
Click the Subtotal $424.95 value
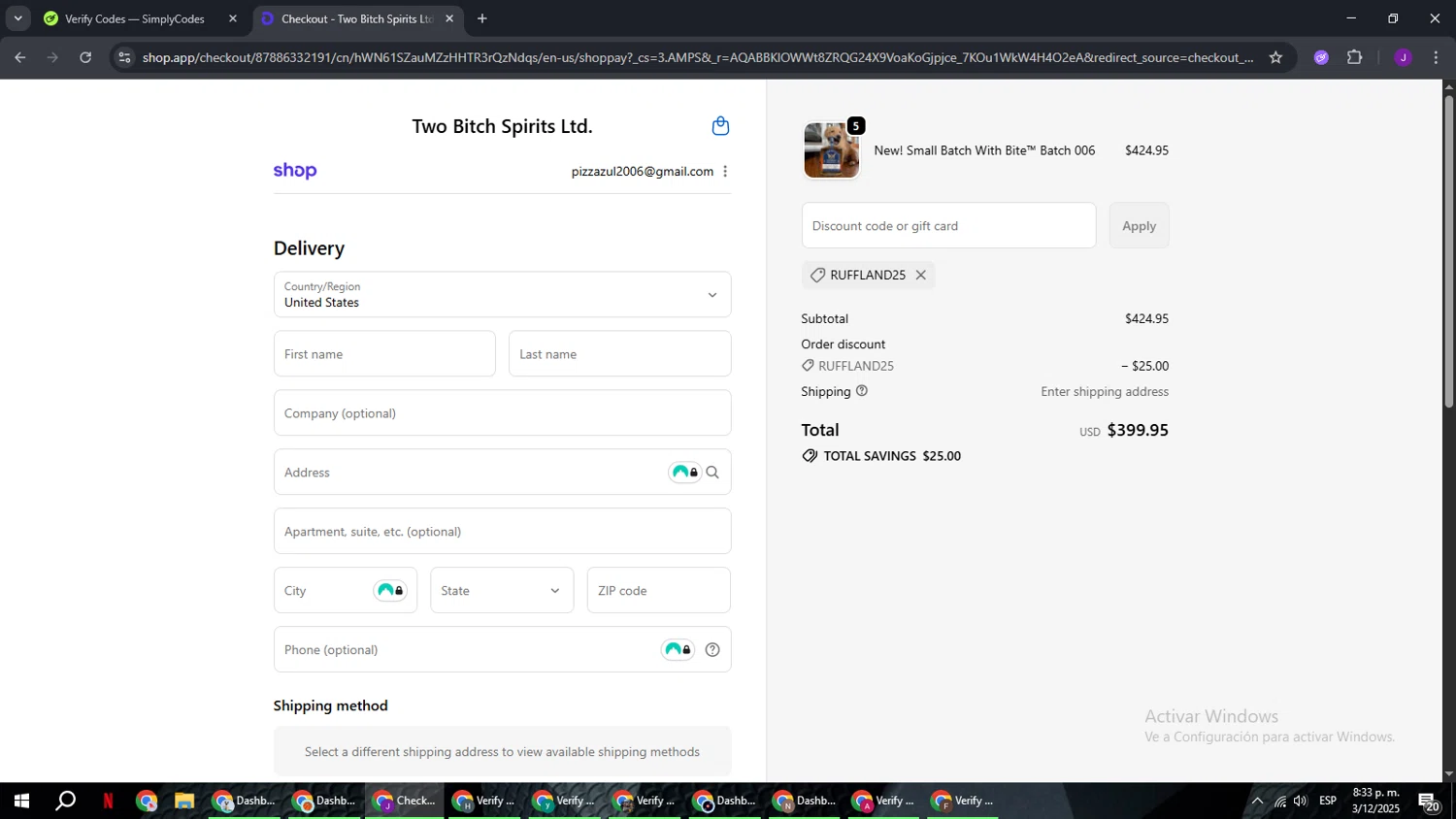click(1146, 319)
